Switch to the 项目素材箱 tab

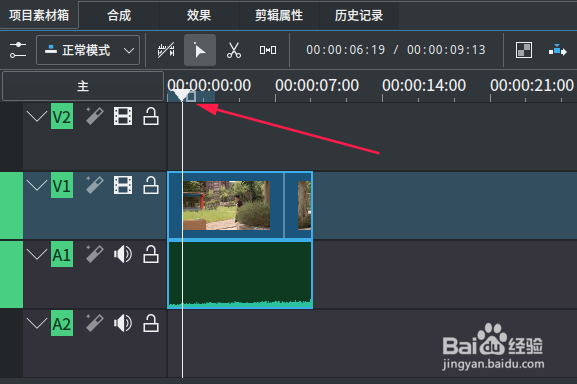(x=39, y=15)
